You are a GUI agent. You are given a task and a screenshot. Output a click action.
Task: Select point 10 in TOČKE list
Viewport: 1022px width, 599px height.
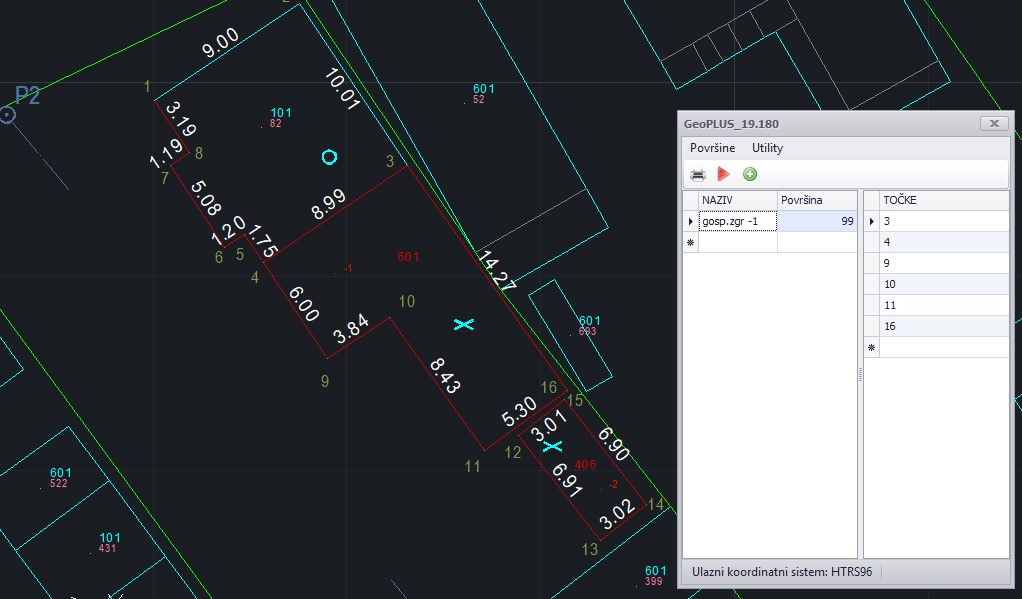[944, 284]
